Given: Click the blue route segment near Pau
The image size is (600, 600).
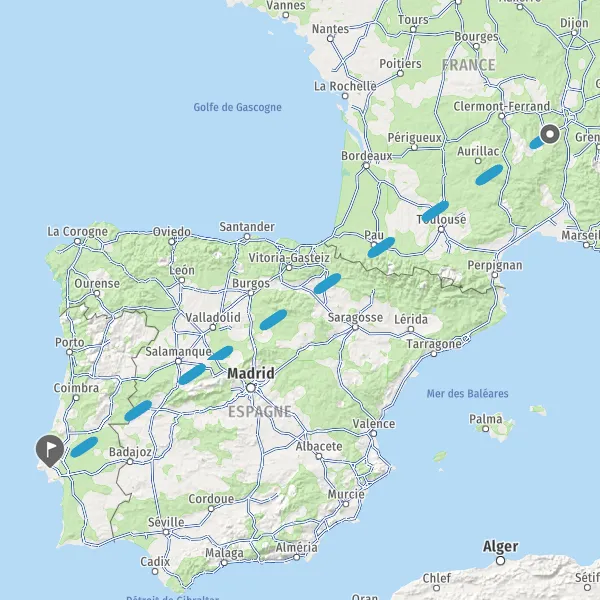Looking at the screenshot, I should tap(381, 247).
